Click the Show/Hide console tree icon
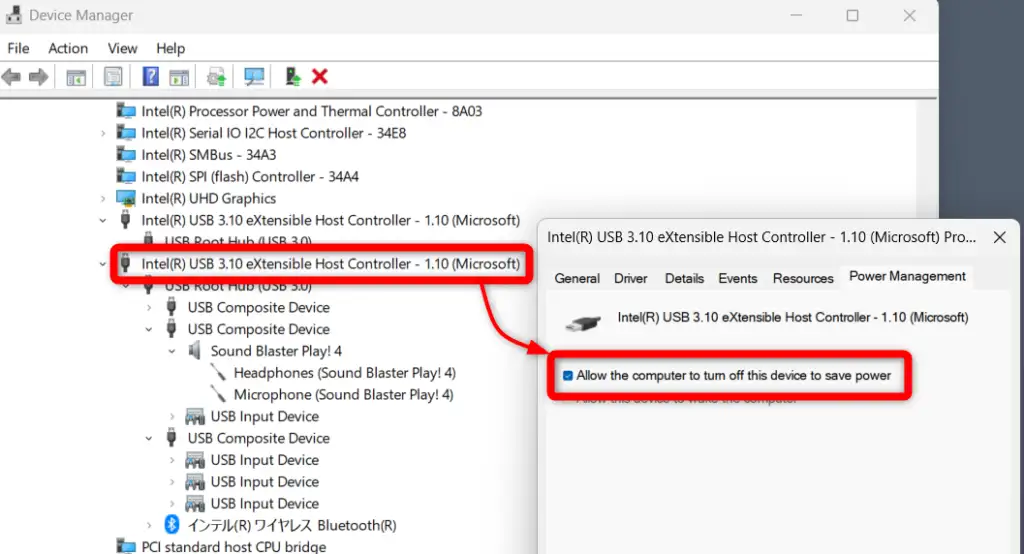 pos(76,77)
